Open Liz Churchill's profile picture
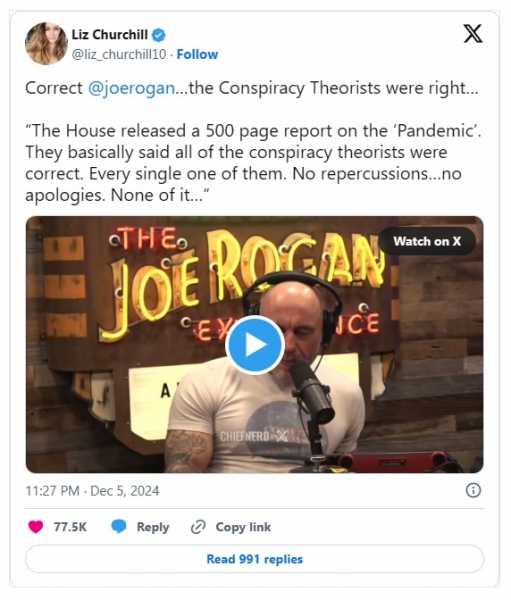The width and height of the screenshot is (511, 600). (x=46, y=44)
